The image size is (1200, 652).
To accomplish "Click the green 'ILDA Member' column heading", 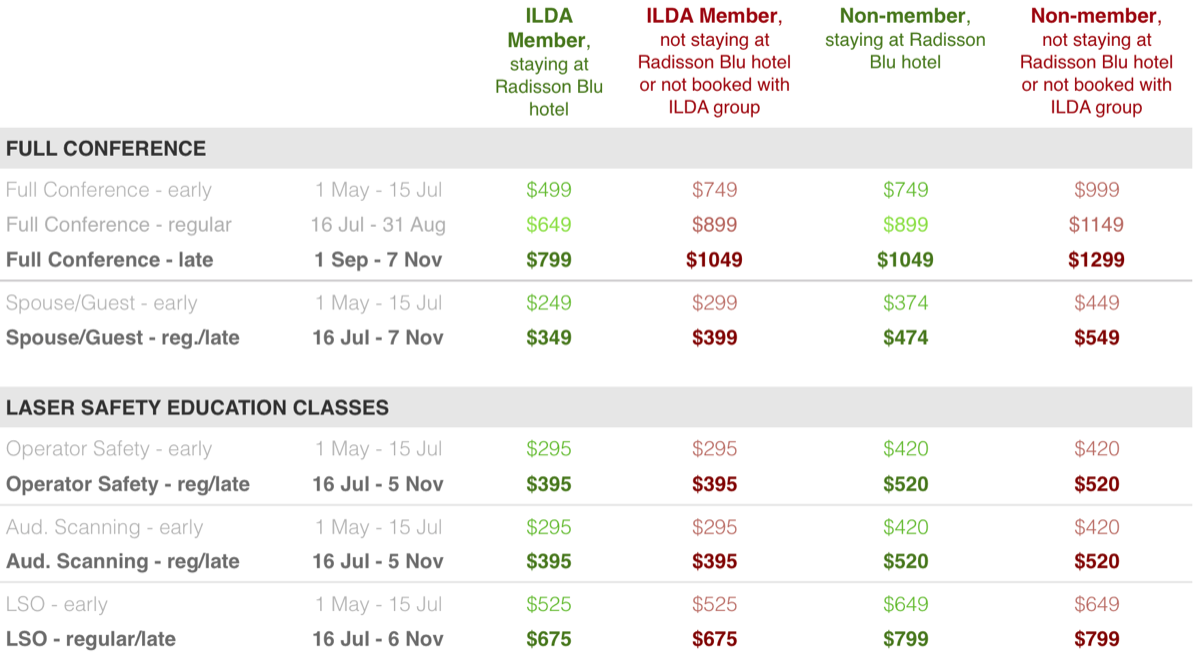I will (x=548, y=28).
